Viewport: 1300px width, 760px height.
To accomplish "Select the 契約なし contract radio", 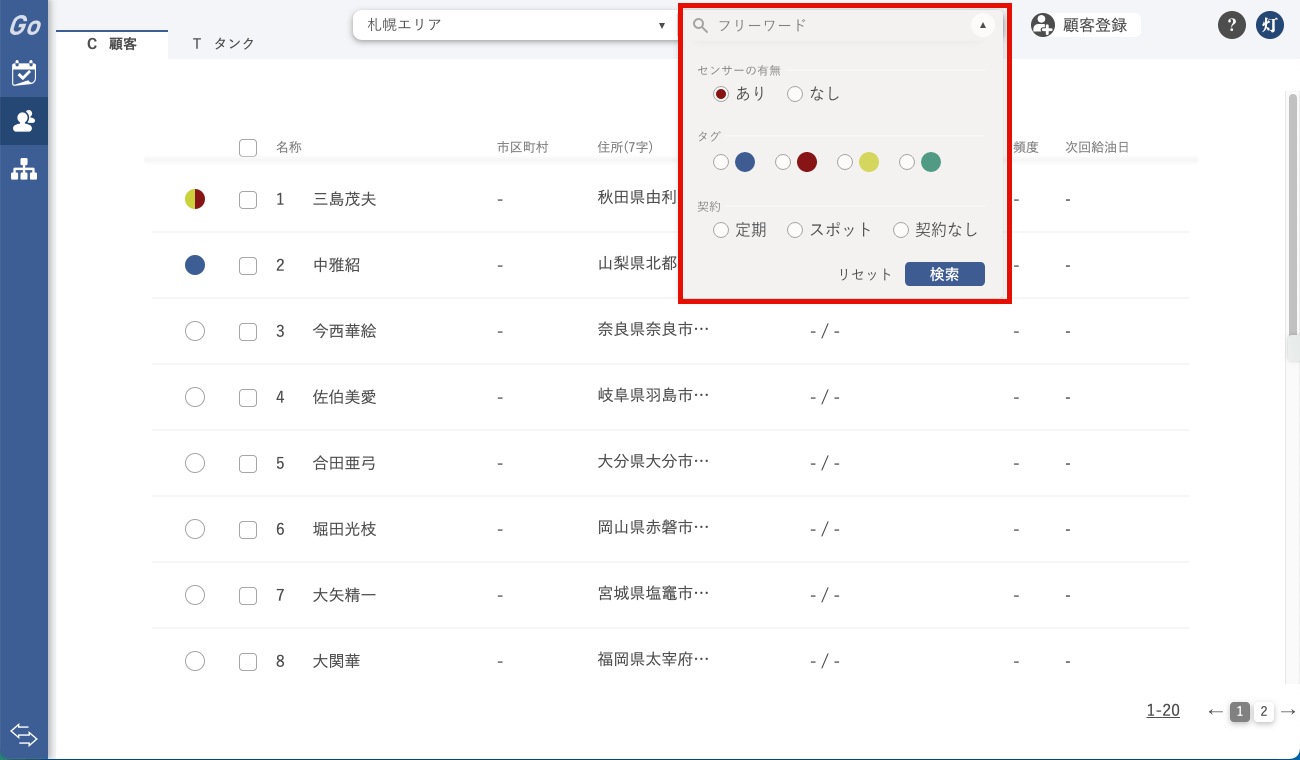I will (x=901, y=230).
